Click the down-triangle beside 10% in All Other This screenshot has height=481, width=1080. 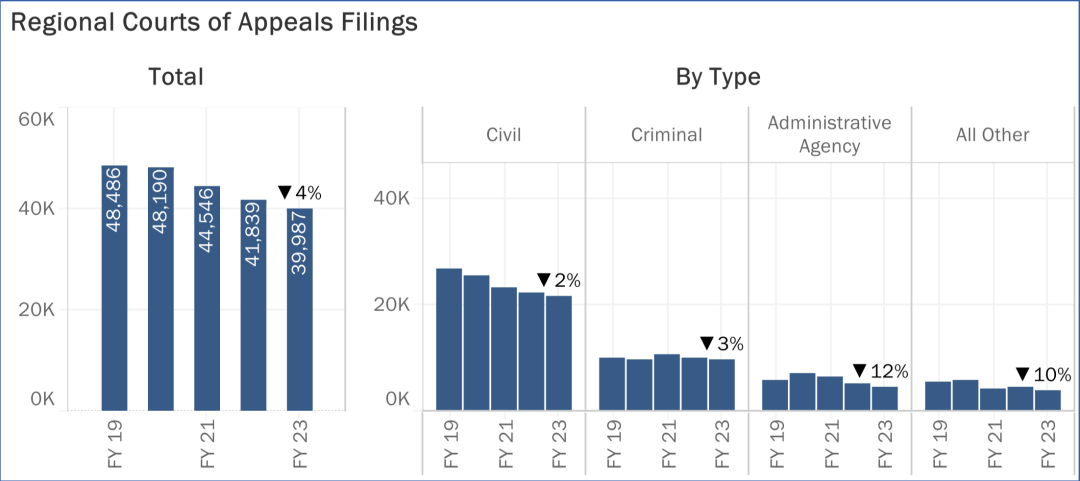(x=1023, y=376)
